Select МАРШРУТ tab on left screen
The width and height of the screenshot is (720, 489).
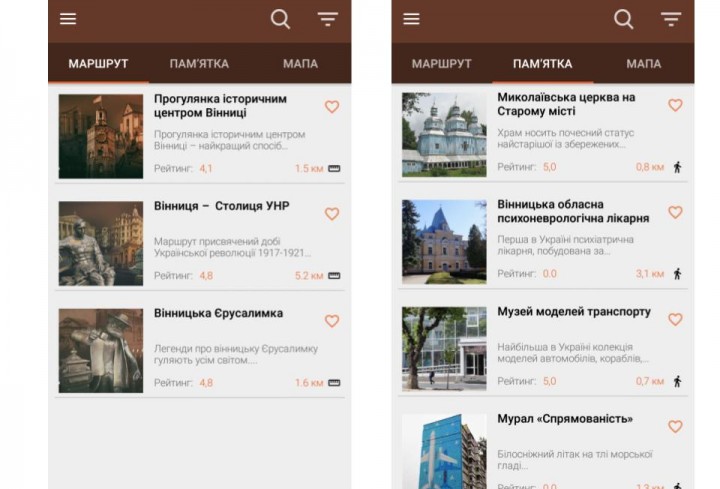point(98,64)
